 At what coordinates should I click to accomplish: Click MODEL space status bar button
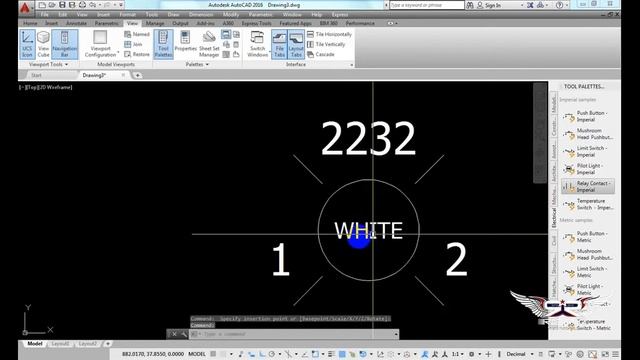click(x=197, y=354)
